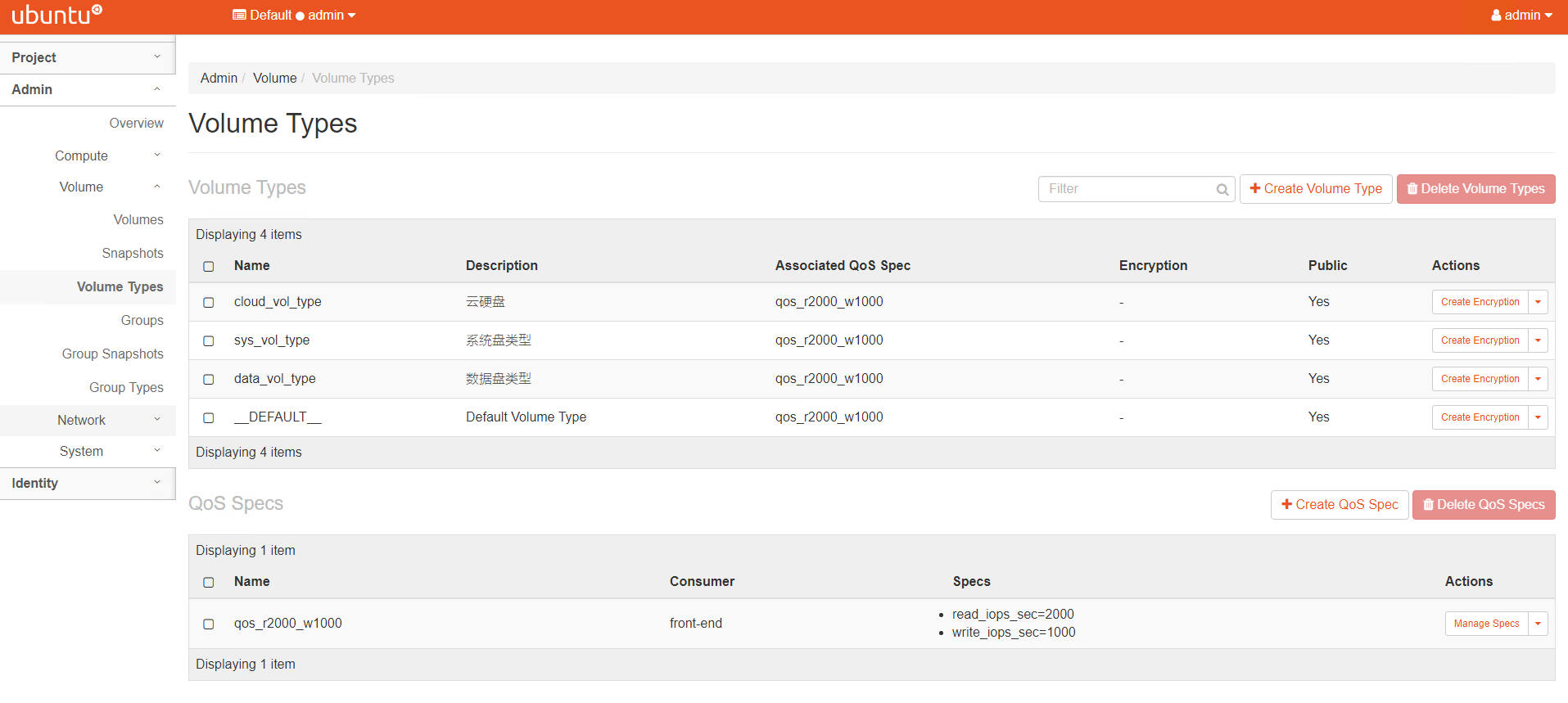
Task: Collapse the Admin sidebar section
Action: 88,89
